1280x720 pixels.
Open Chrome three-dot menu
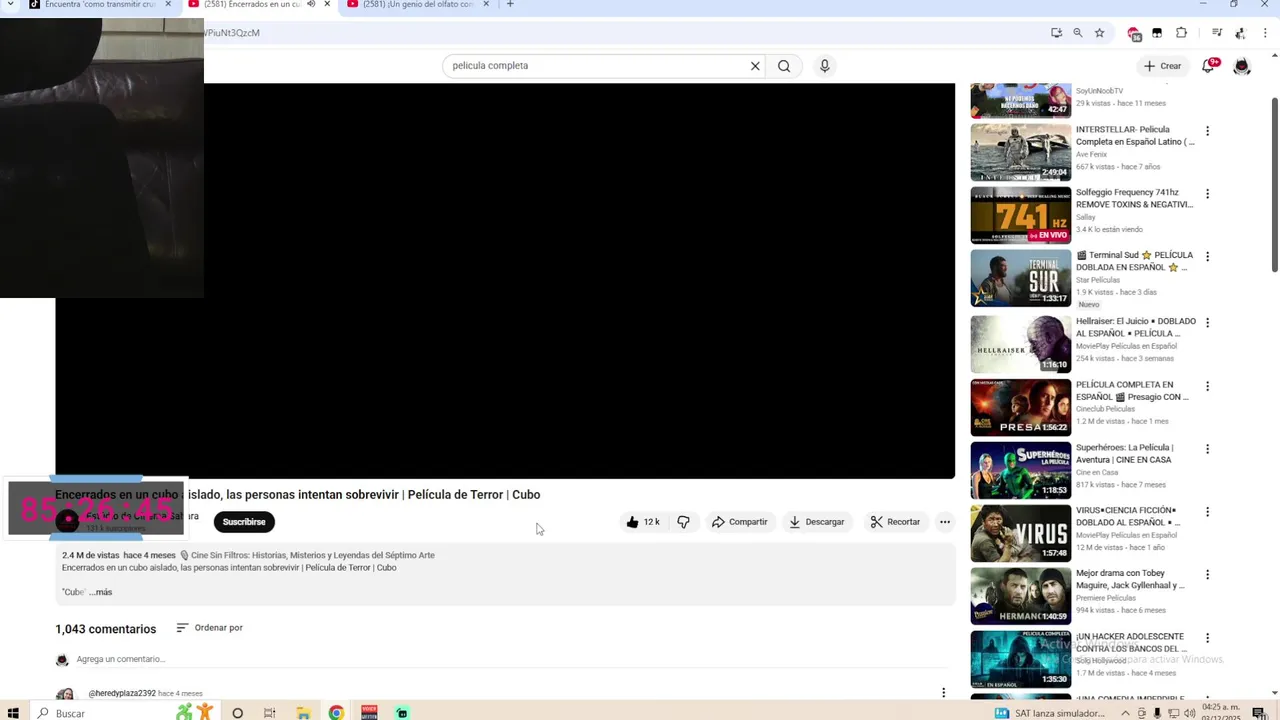1265,33
